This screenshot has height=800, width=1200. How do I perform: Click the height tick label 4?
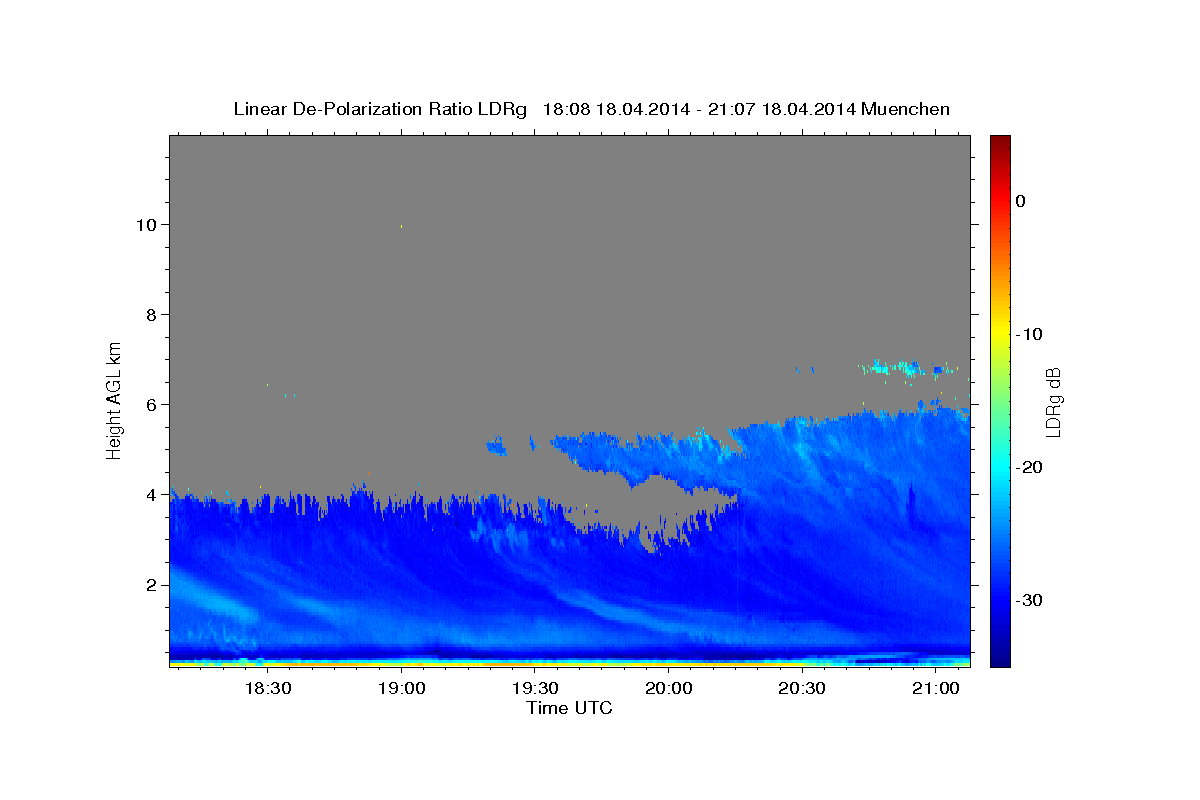153,494
